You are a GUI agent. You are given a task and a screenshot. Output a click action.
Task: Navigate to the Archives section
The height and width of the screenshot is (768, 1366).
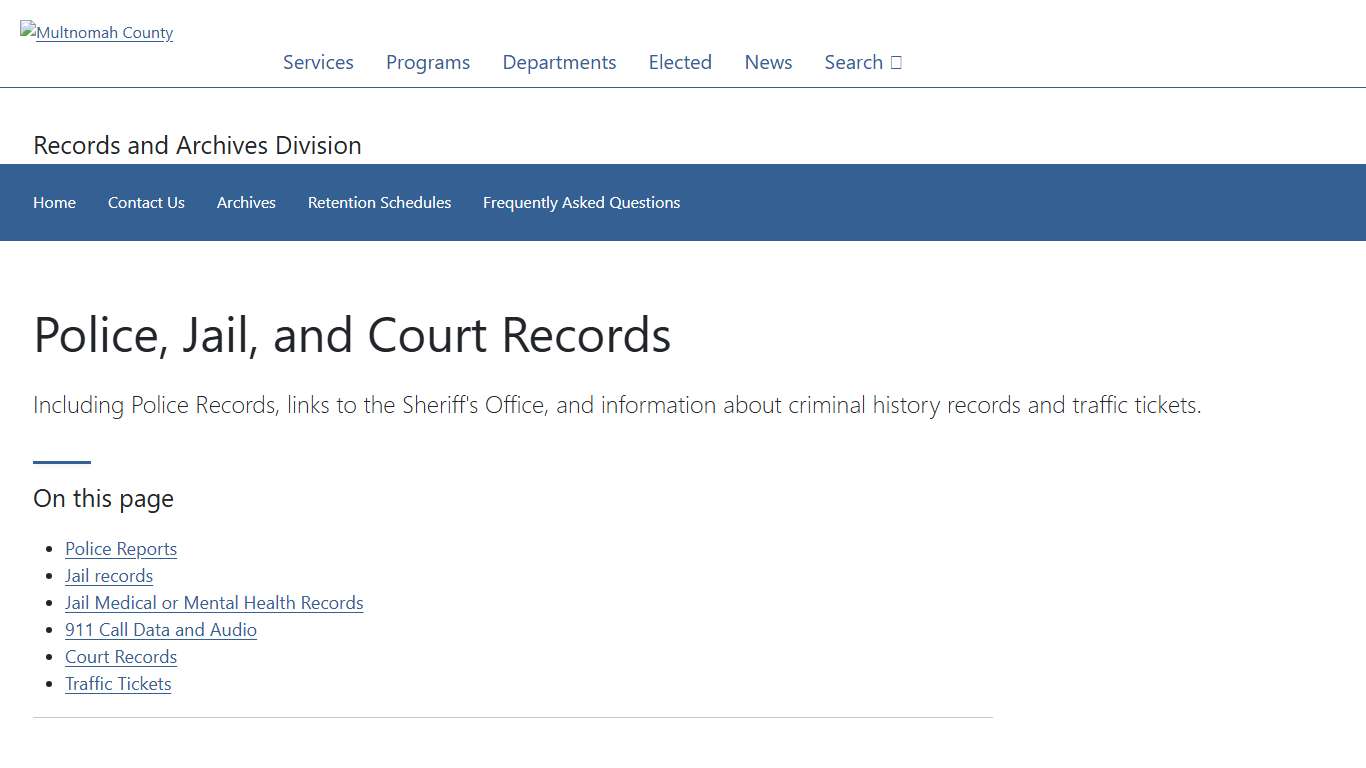[x=246, y=202]
